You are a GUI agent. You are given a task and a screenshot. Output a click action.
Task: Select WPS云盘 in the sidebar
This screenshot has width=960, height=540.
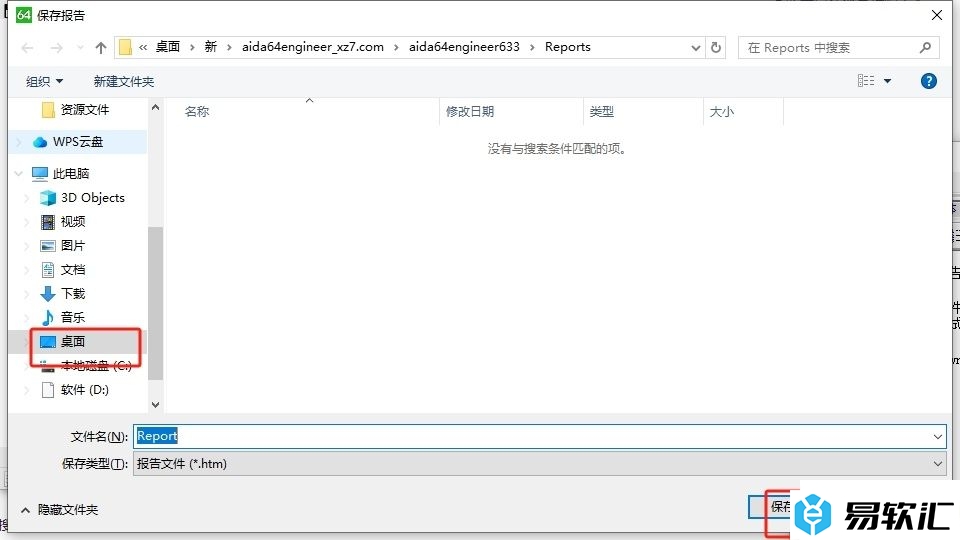click(77, 142)
